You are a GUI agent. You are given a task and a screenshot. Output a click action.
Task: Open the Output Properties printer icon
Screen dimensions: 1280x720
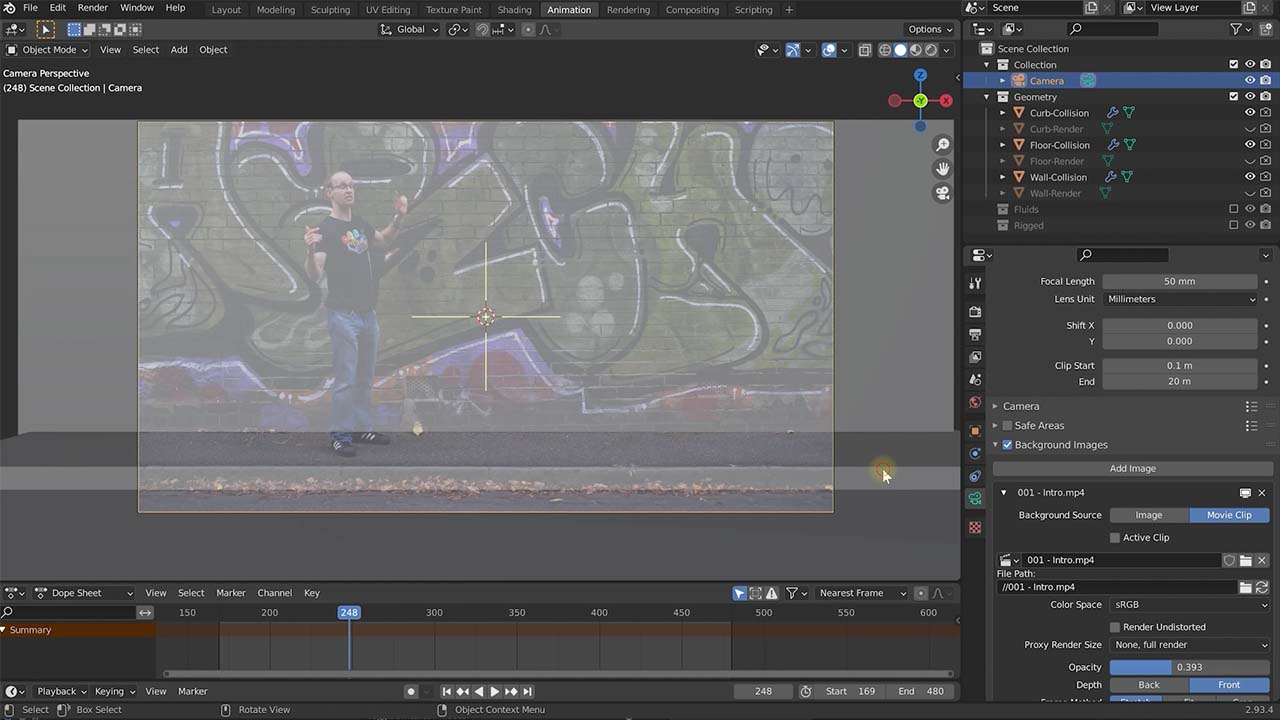pos(975,335)
